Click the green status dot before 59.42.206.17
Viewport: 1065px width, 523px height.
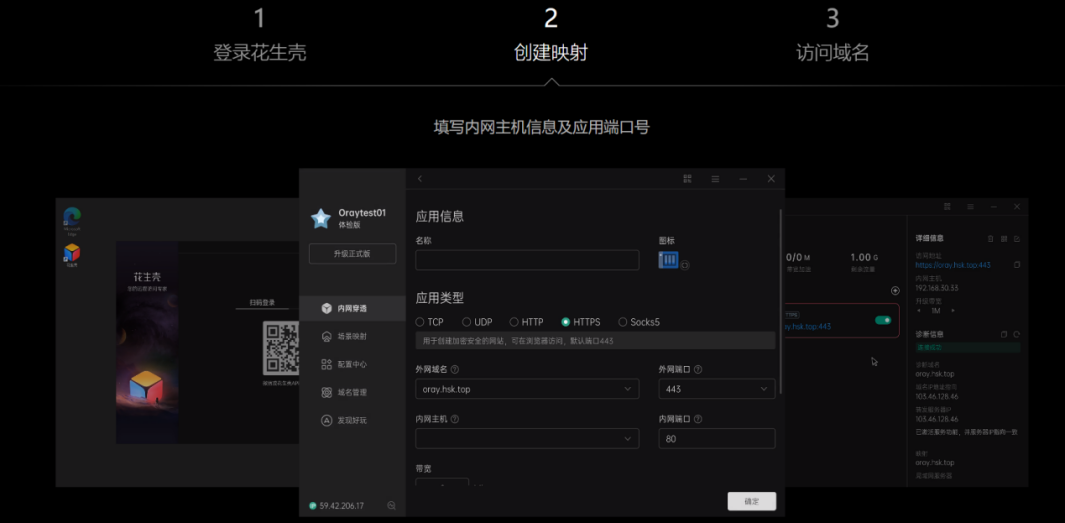click(x=312, y=506)
